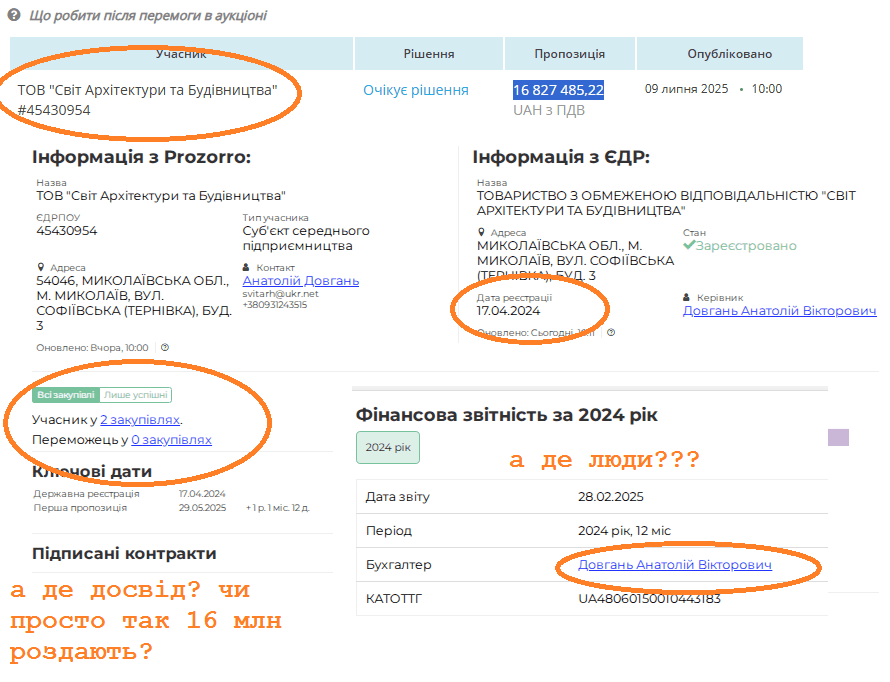This screenshot has height=682, width=890.
Task: Open the '2 закупівлях' participant link
Action: point(140,420)
